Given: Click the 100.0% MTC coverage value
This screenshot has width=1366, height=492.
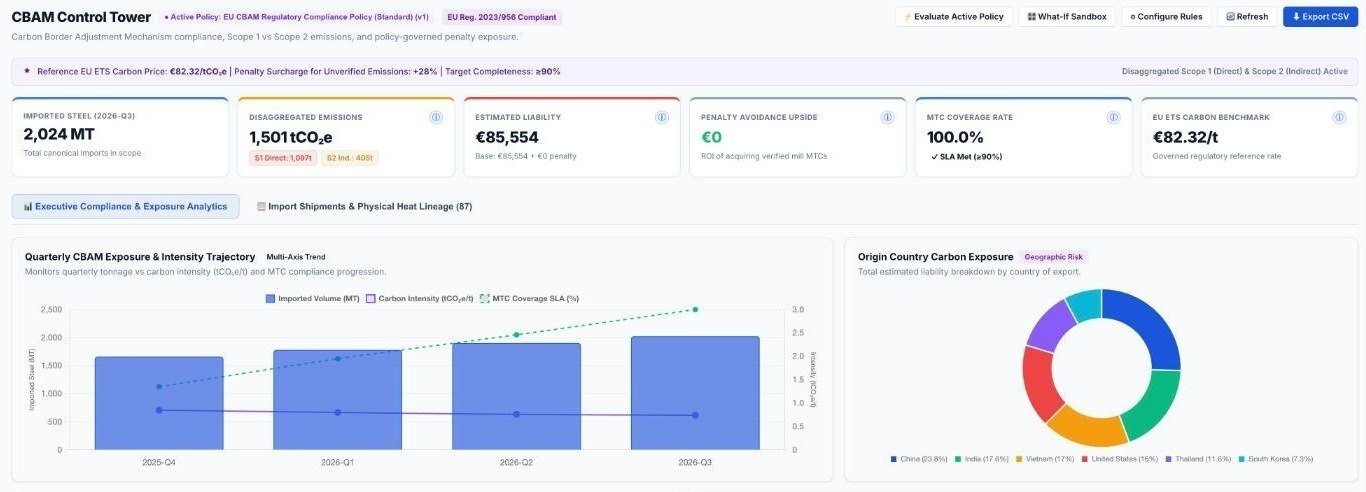Looking at the screenshot, I should point(955,137).
